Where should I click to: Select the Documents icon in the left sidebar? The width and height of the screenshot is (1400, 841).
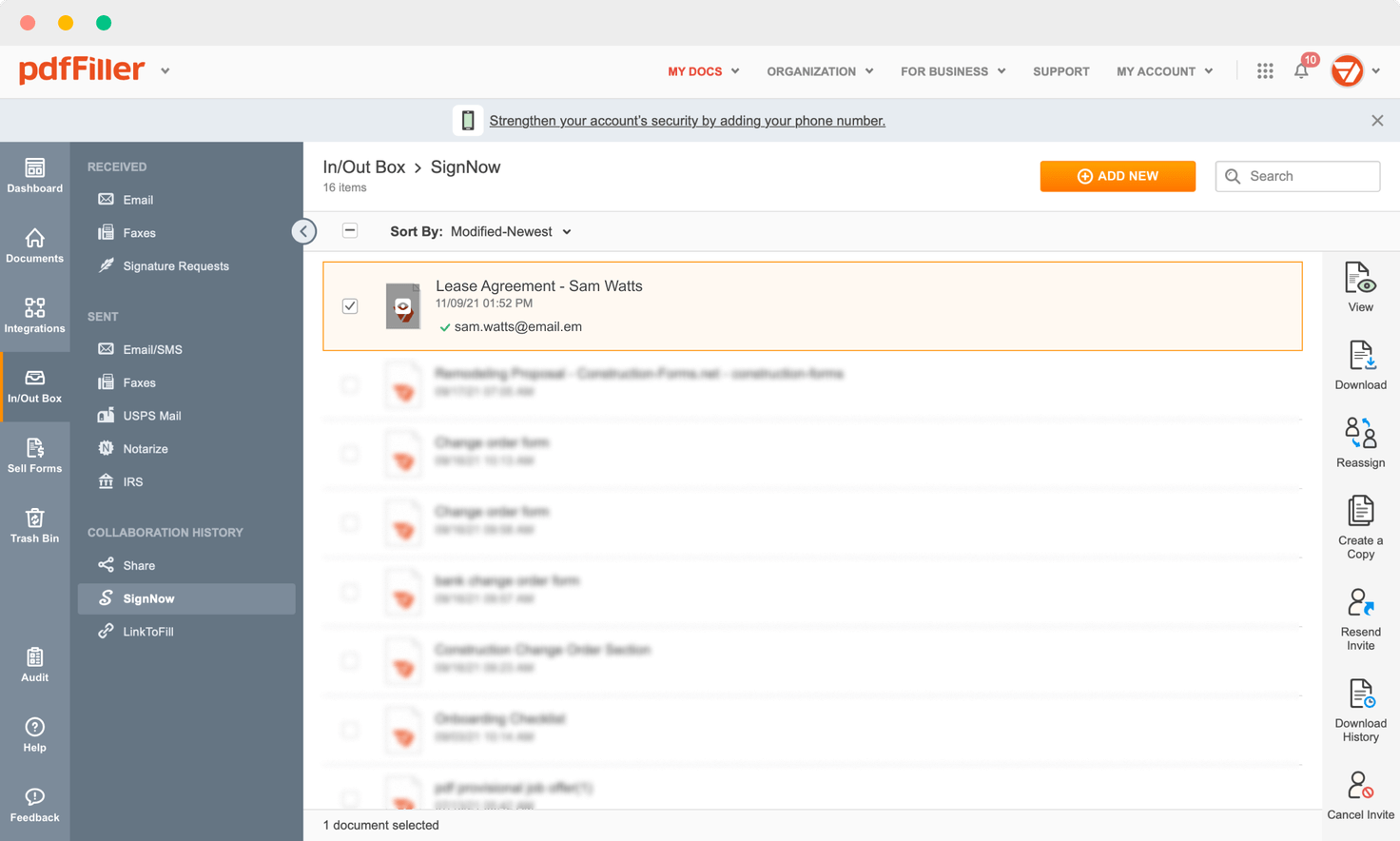pos(34,245)
